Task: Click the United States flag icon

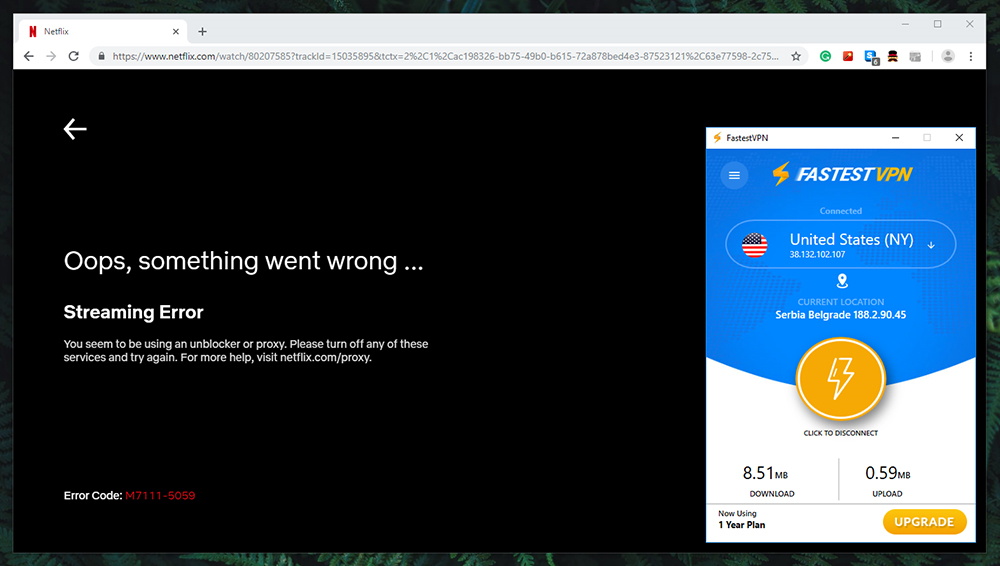Action: click(x=754, y=245)
